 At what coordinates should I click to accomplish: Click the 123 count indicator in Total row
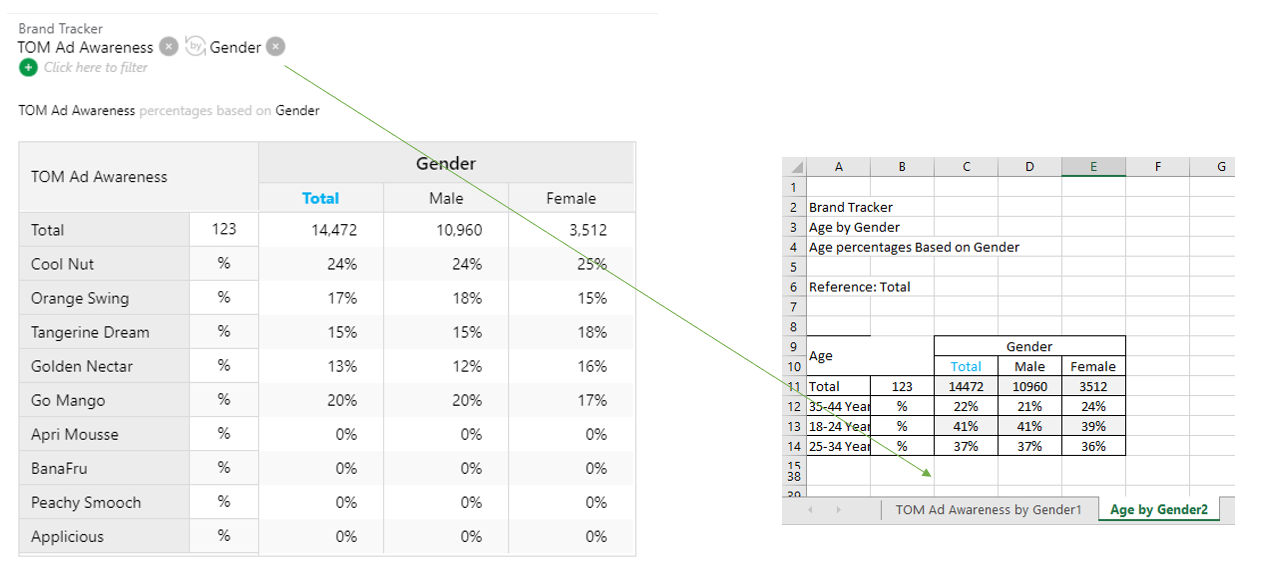point(224,229)
